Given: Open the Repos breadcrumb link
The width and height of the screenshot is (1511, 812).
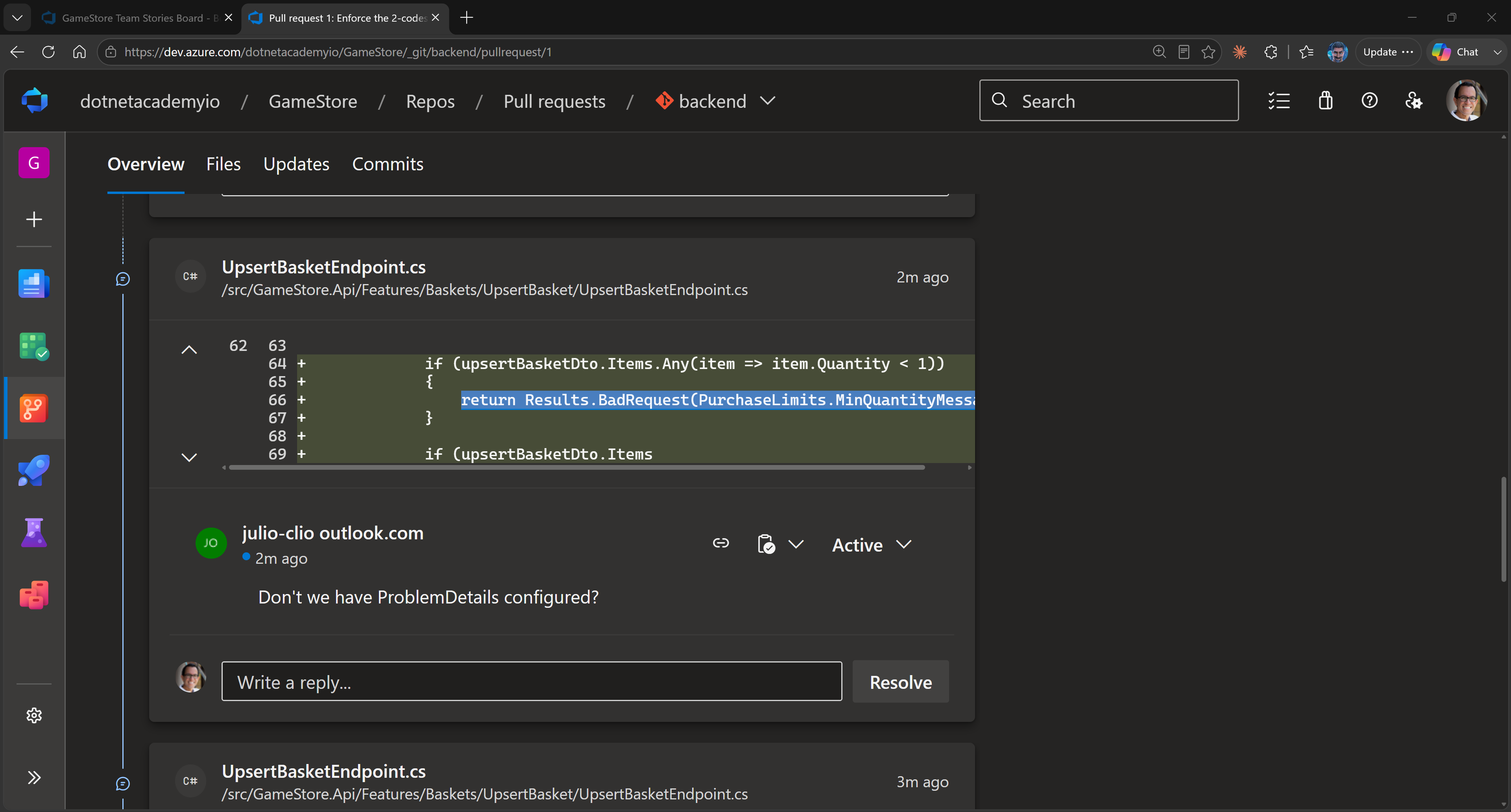Looking at the screenshot, I should pos(430,101).
